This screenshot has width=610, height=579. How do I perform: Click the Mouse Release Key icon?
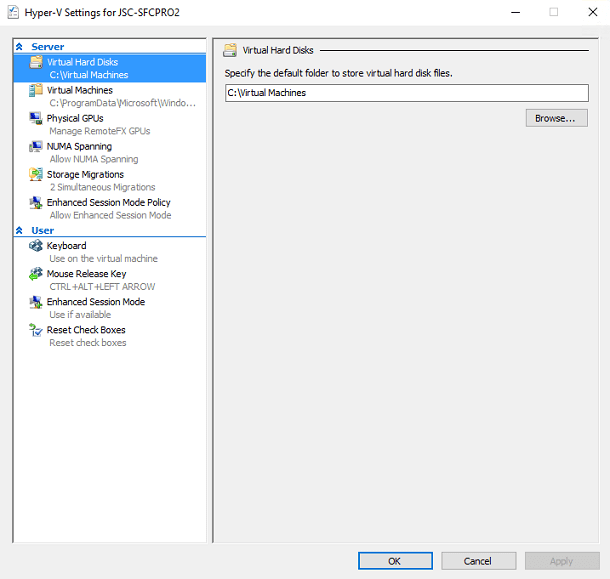tap(36, 274)
